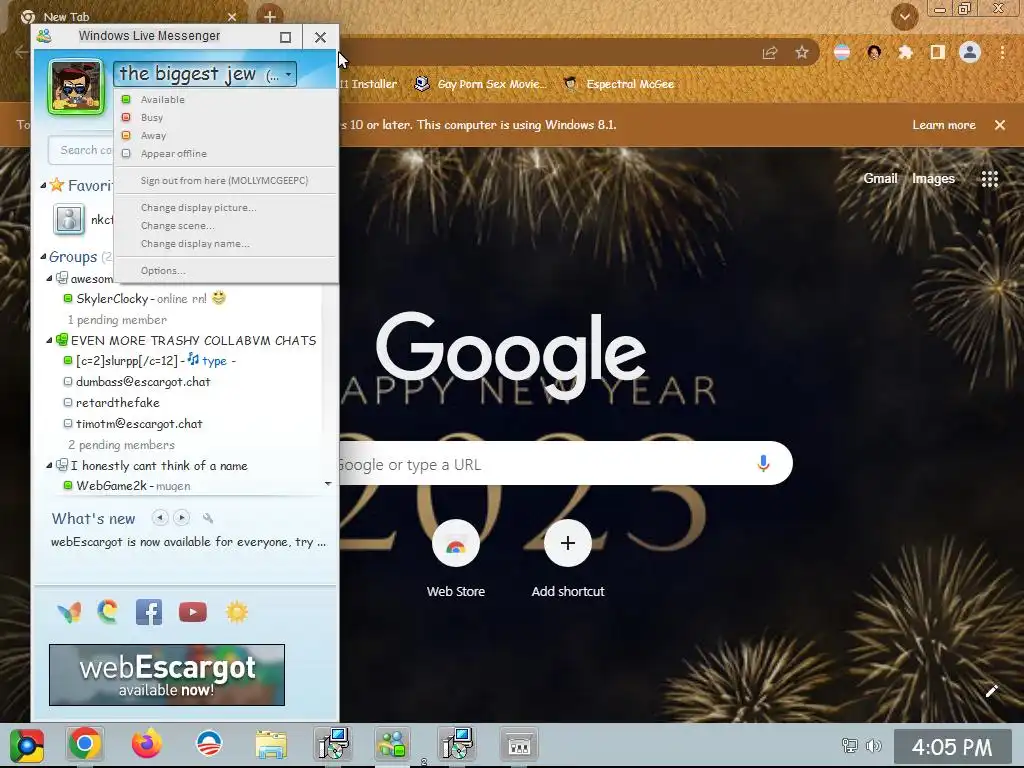
Task: Customize Chrome with pencil icon
Action: [991, 691]
